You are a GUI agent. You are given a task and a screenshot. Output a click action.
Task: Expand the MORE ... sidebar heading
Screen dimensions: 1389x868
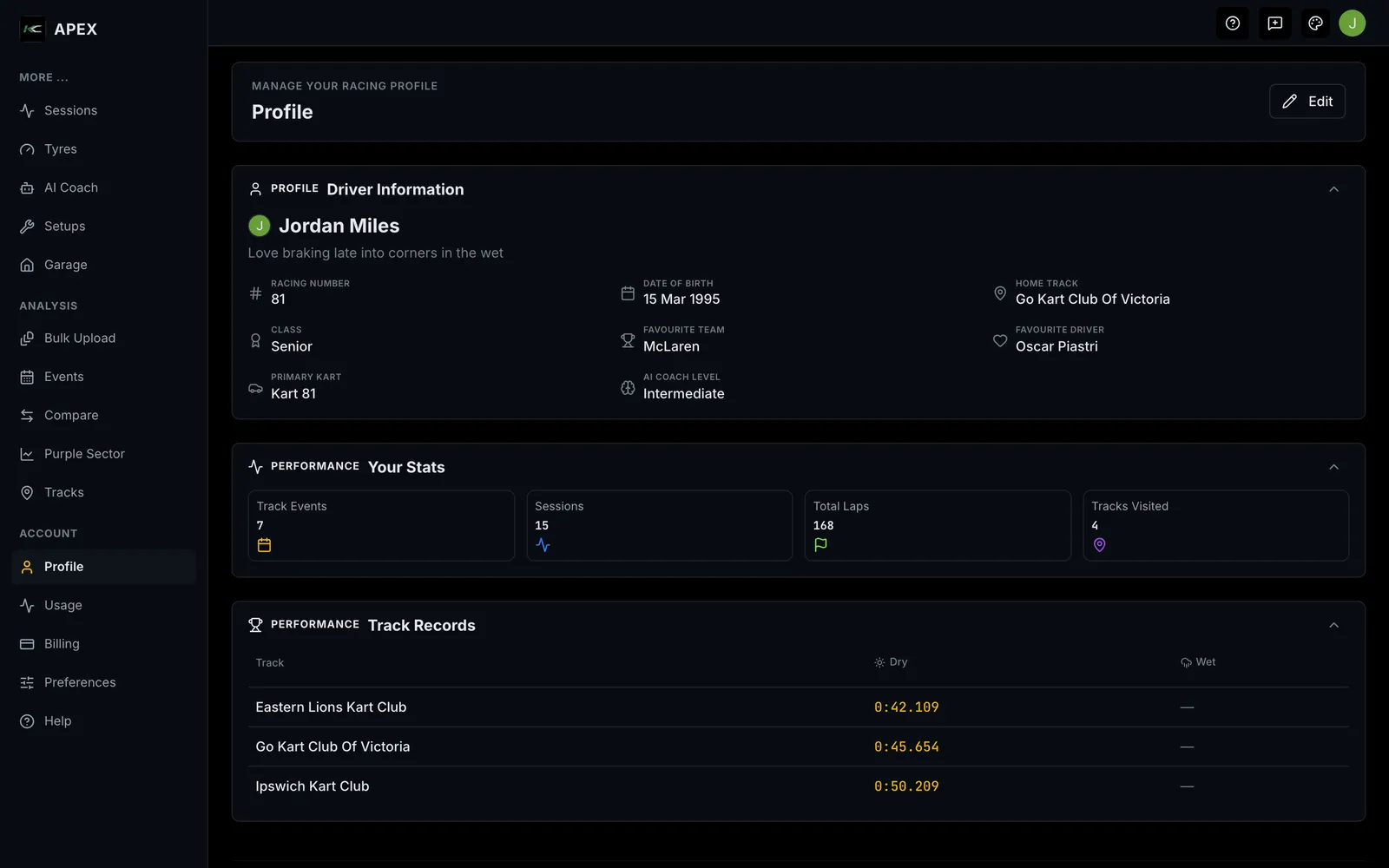[x=43, y=77]
